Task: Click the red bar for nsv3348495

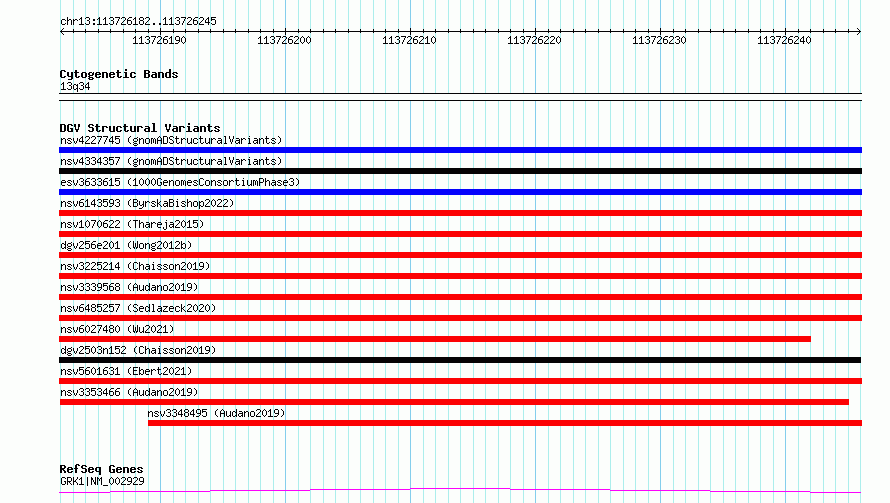Action: [505, 423]
